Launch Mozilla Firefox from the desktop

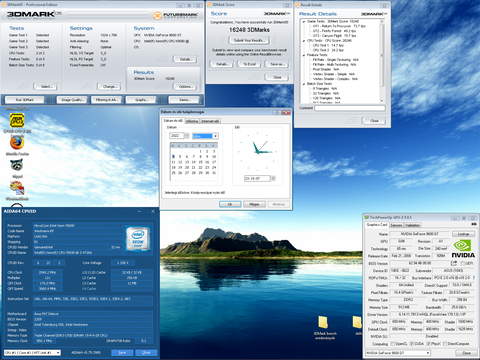(17, 143)
